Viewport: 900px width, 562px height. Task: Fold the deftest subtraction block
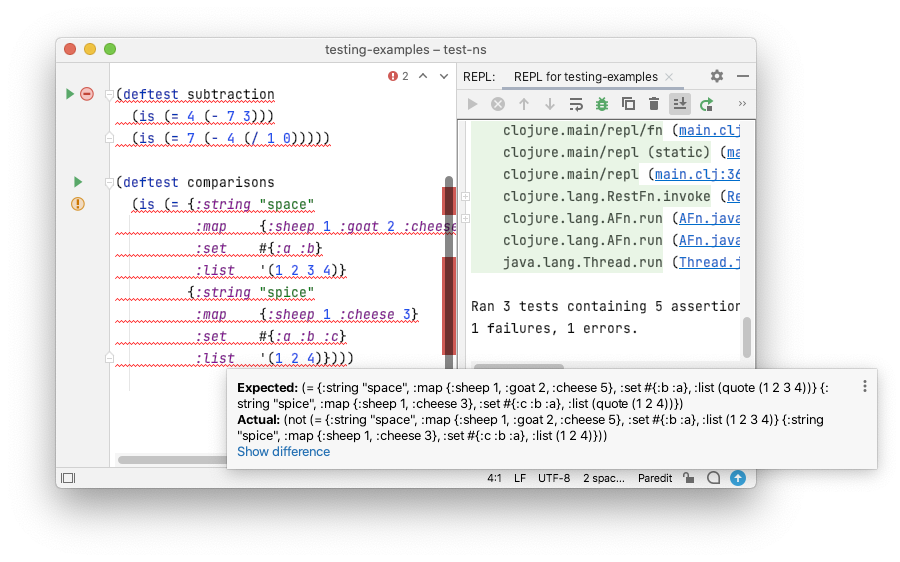[x=109, y=94]
